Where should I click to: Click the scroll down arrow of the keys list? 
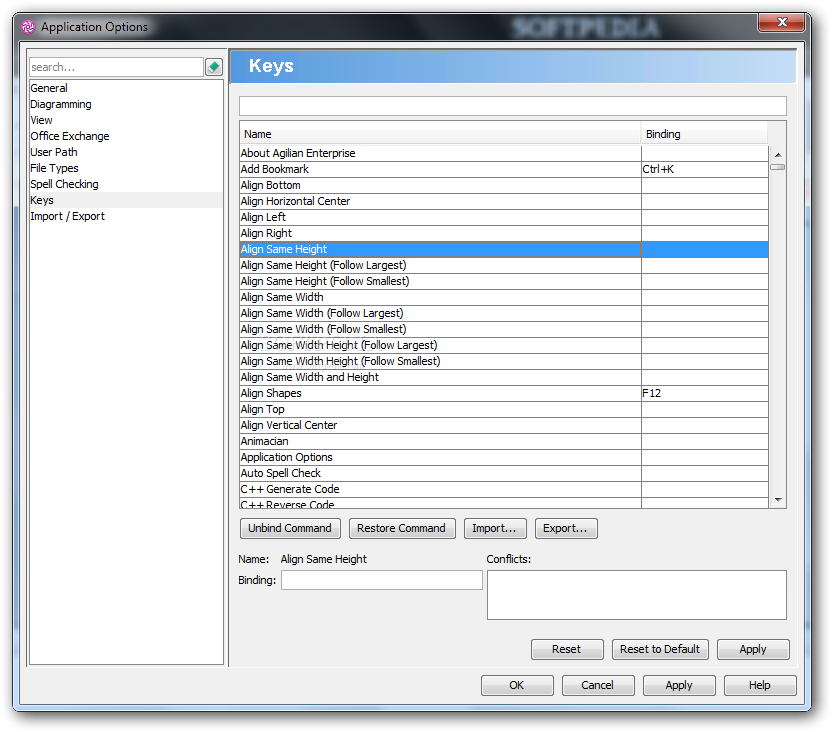pyautogui.click(x=778, y=500)
